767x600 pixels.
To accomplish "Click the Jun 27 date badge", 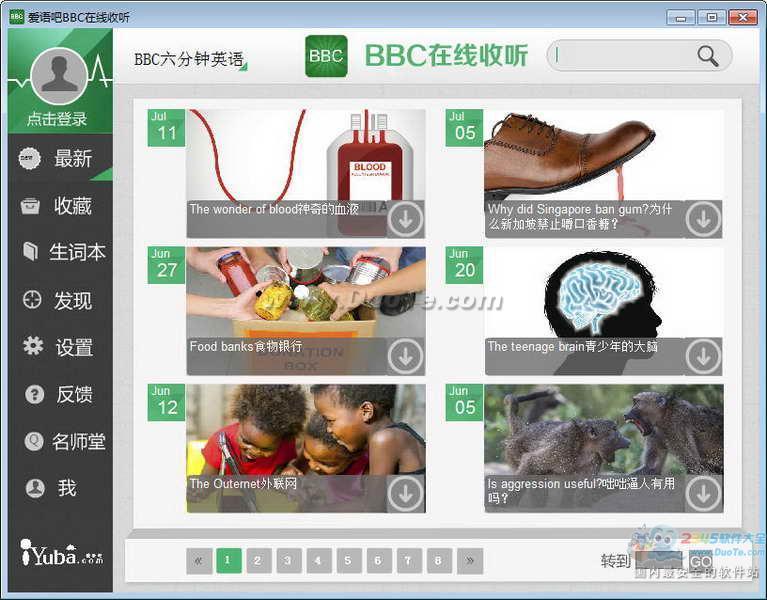I will point(166,265).
